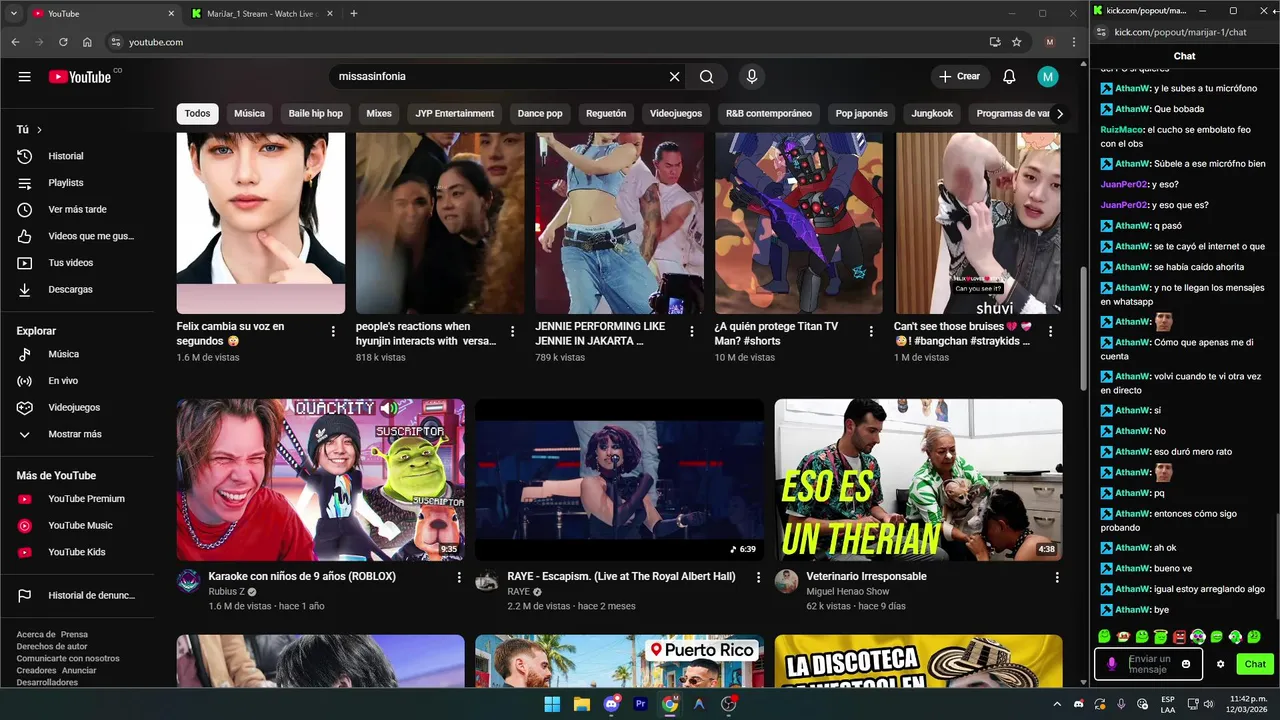Viewport: 1280px width, 720px height.
Task: Open OBS Studio from the taskbar
Action: (729, 704)
